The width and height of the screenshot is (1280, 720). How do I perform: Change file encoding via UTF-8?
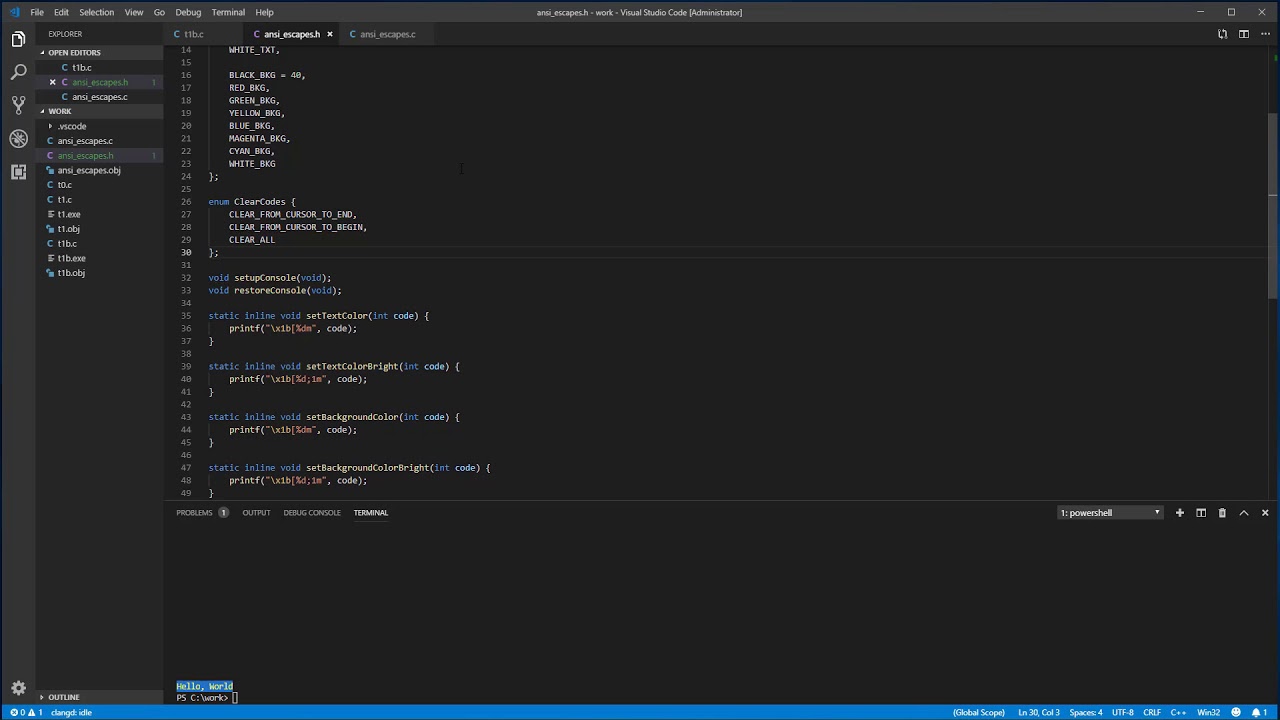coord(1122,712)
